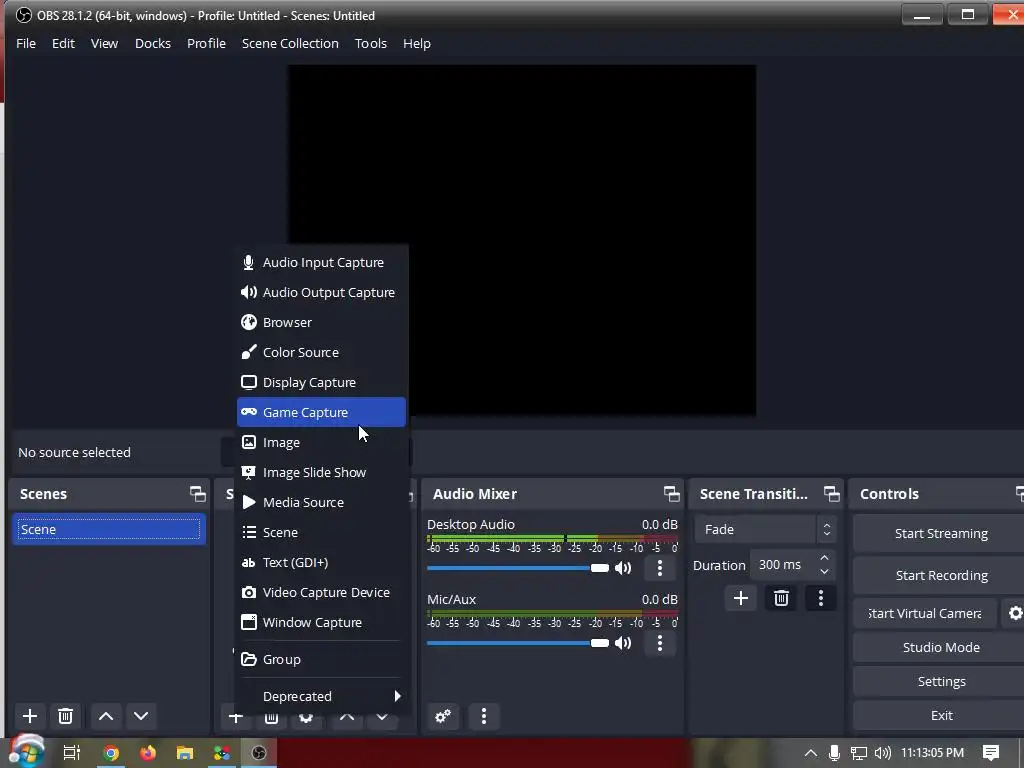The image size is (1024, 768).
Task: Open the Help menu
Action: tap(417, 44)
